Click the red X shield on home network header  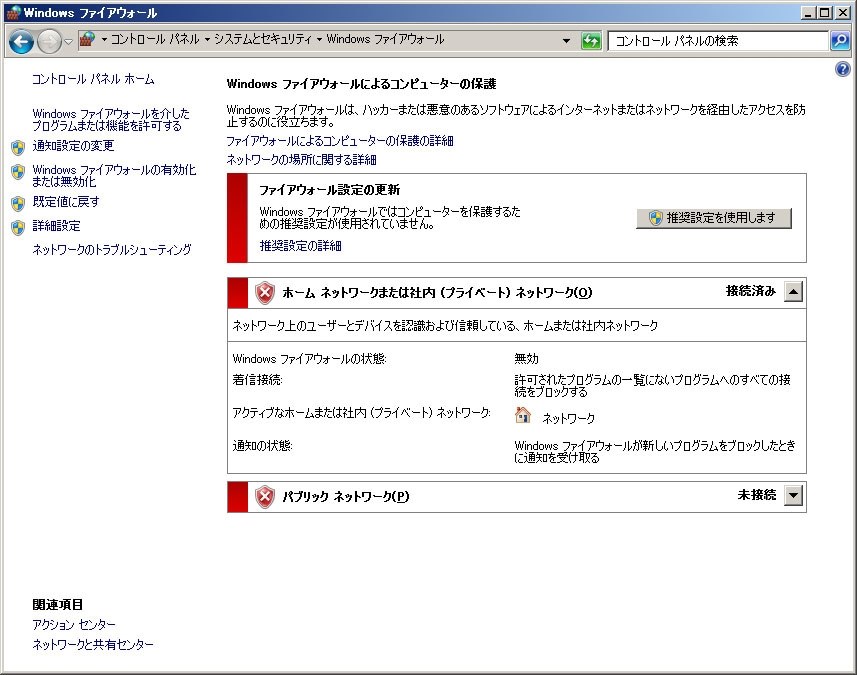(265, 294)
